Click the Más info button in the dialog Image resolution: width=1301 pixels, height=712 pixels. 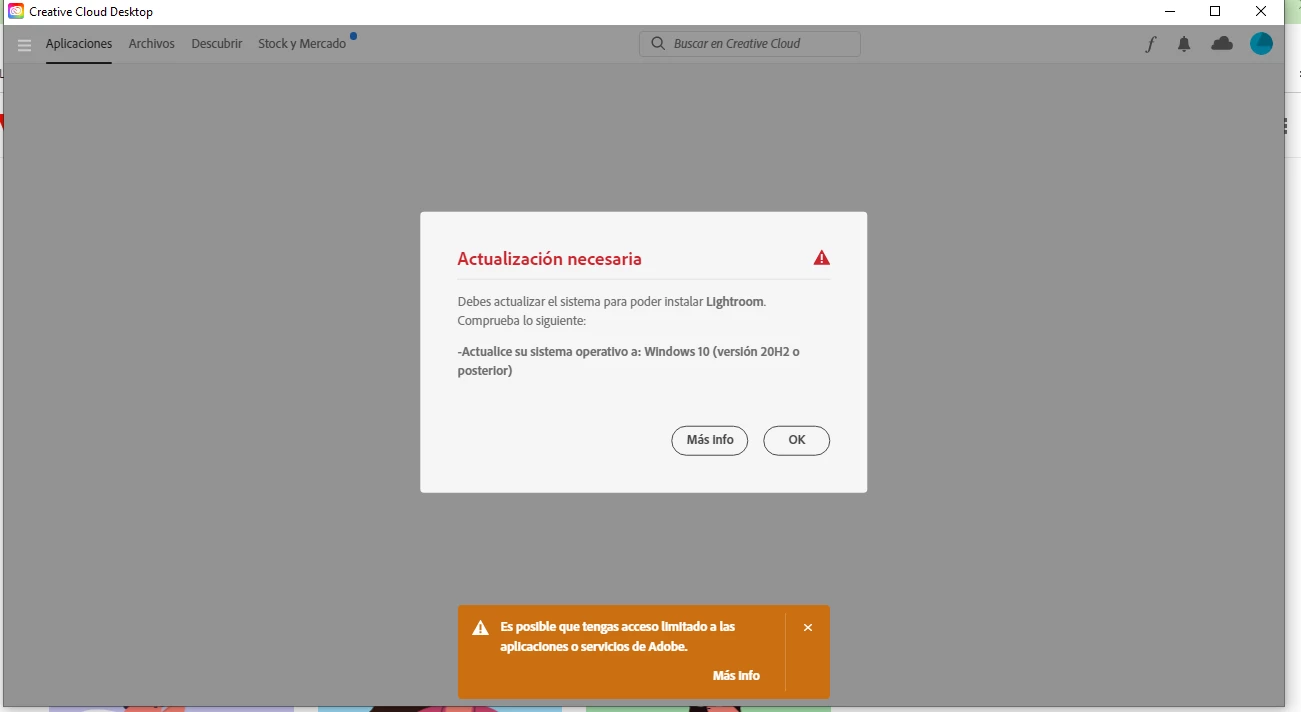[710, 440]
